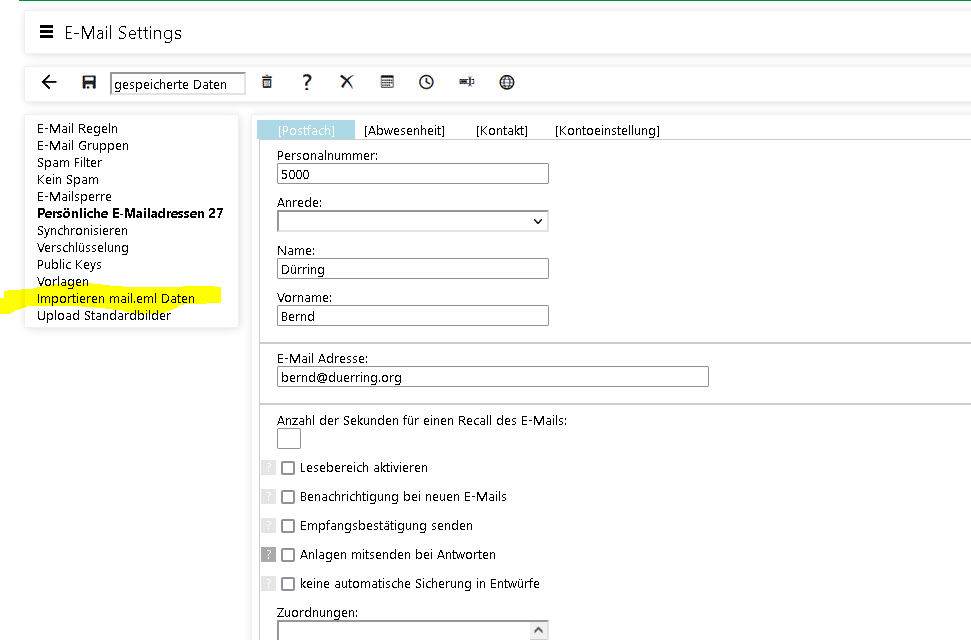Save settings with the floppy disk icon
This screenshot has width=971, height=640.
click(x=89, y=82)
